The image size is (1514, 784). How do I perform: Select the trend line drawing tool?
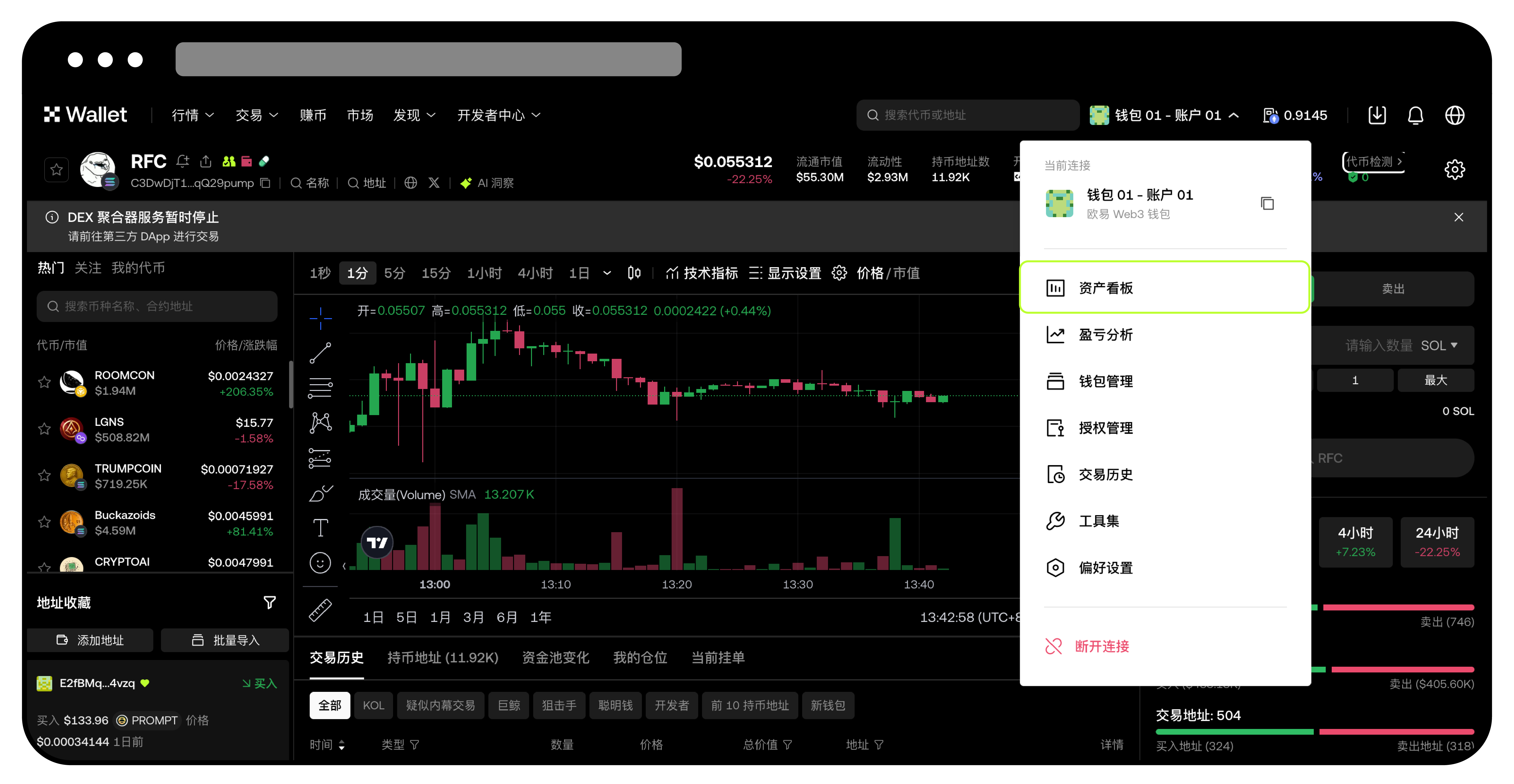(320, 353)
